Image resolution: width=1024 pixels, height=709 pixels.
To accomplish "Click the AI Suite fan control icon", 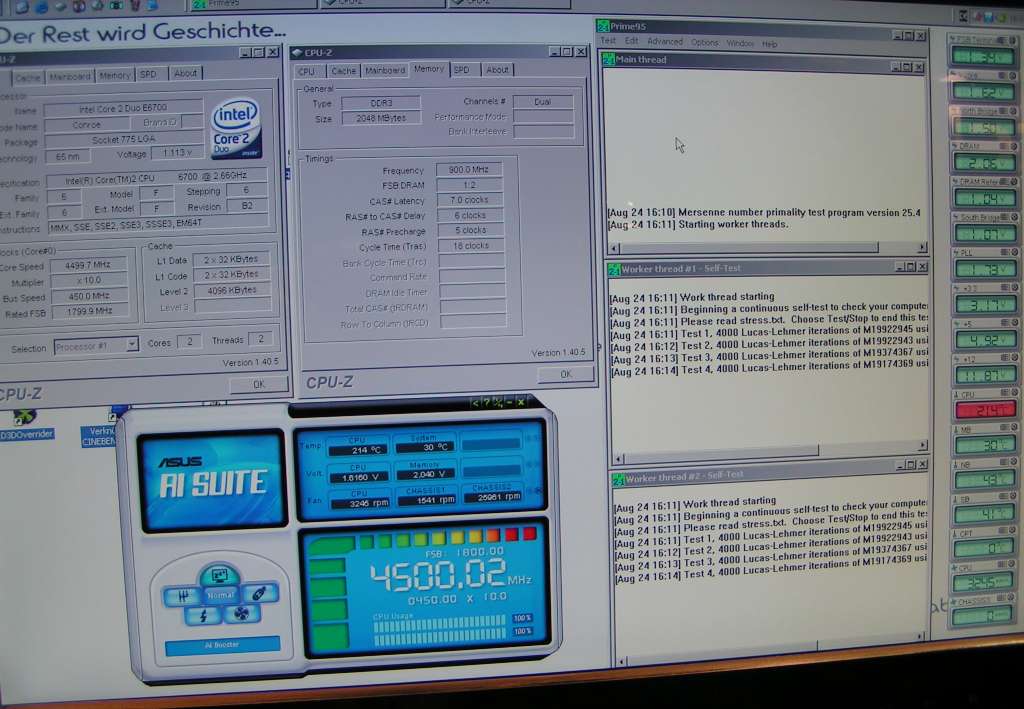I will [x=242, y=614].
